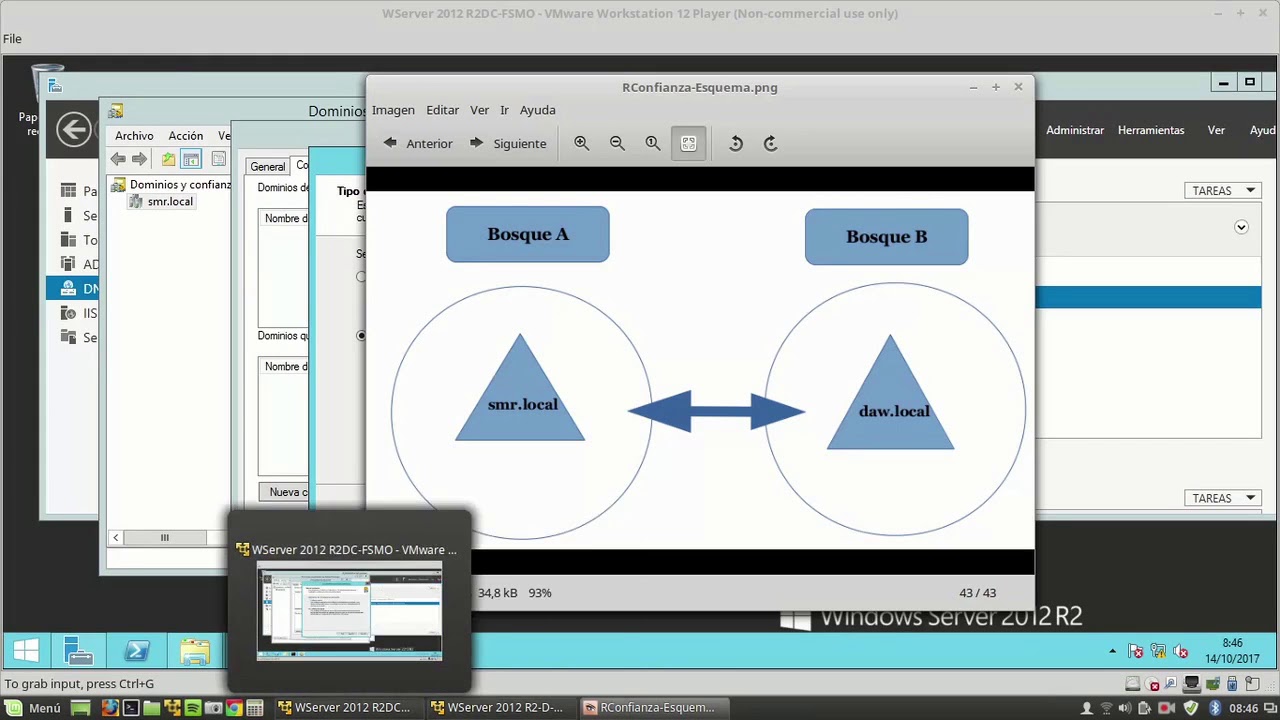Zoom out in the image viewer
This screenshot has height=720, width=1280.
pos(617,143)
